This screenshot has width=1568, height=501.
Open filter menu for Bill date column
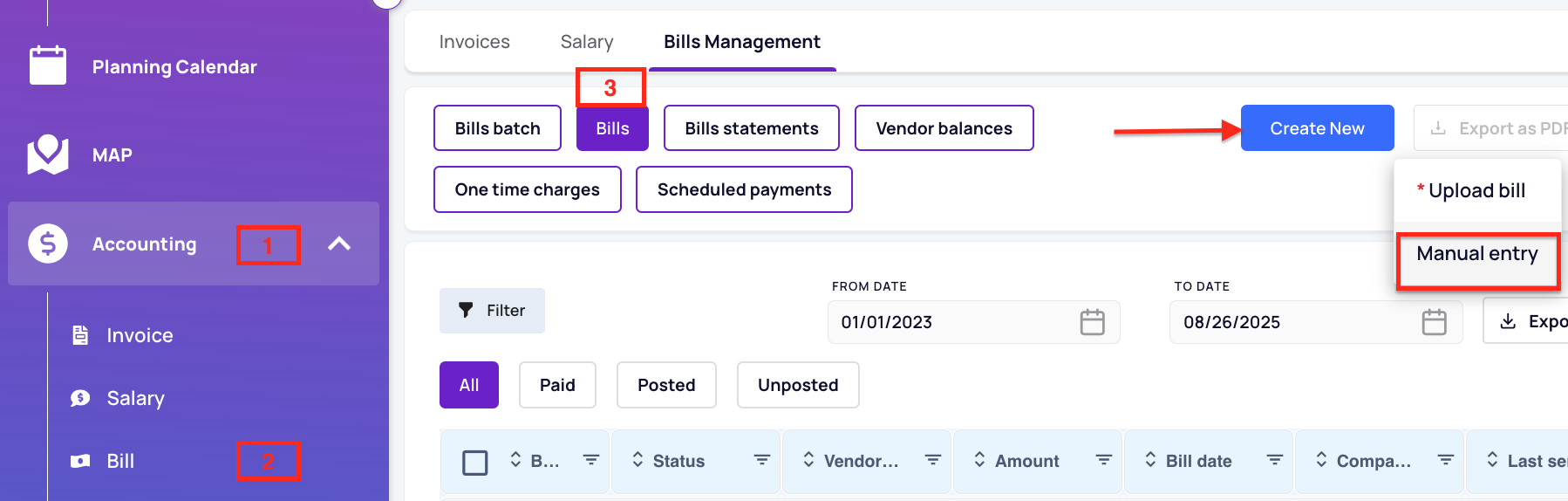click(1274, 460)
